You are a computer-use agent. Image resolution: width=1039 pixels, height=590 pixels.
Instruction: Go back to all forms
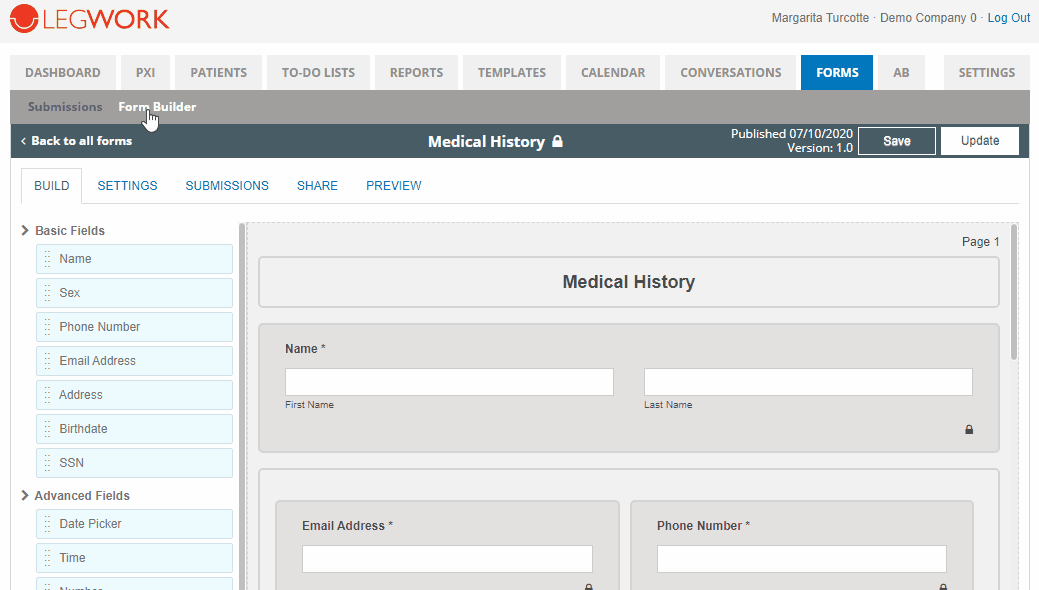click(x=76, y=141)
